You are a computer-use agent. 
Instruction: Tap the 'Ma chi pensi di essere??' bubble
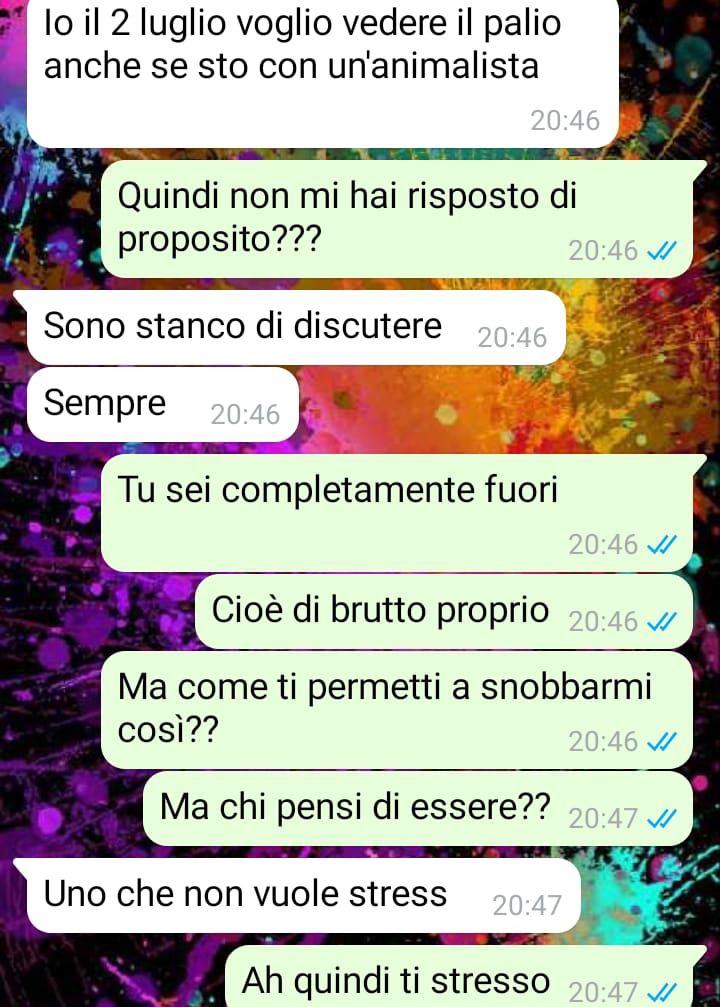[x=417, y=809]
